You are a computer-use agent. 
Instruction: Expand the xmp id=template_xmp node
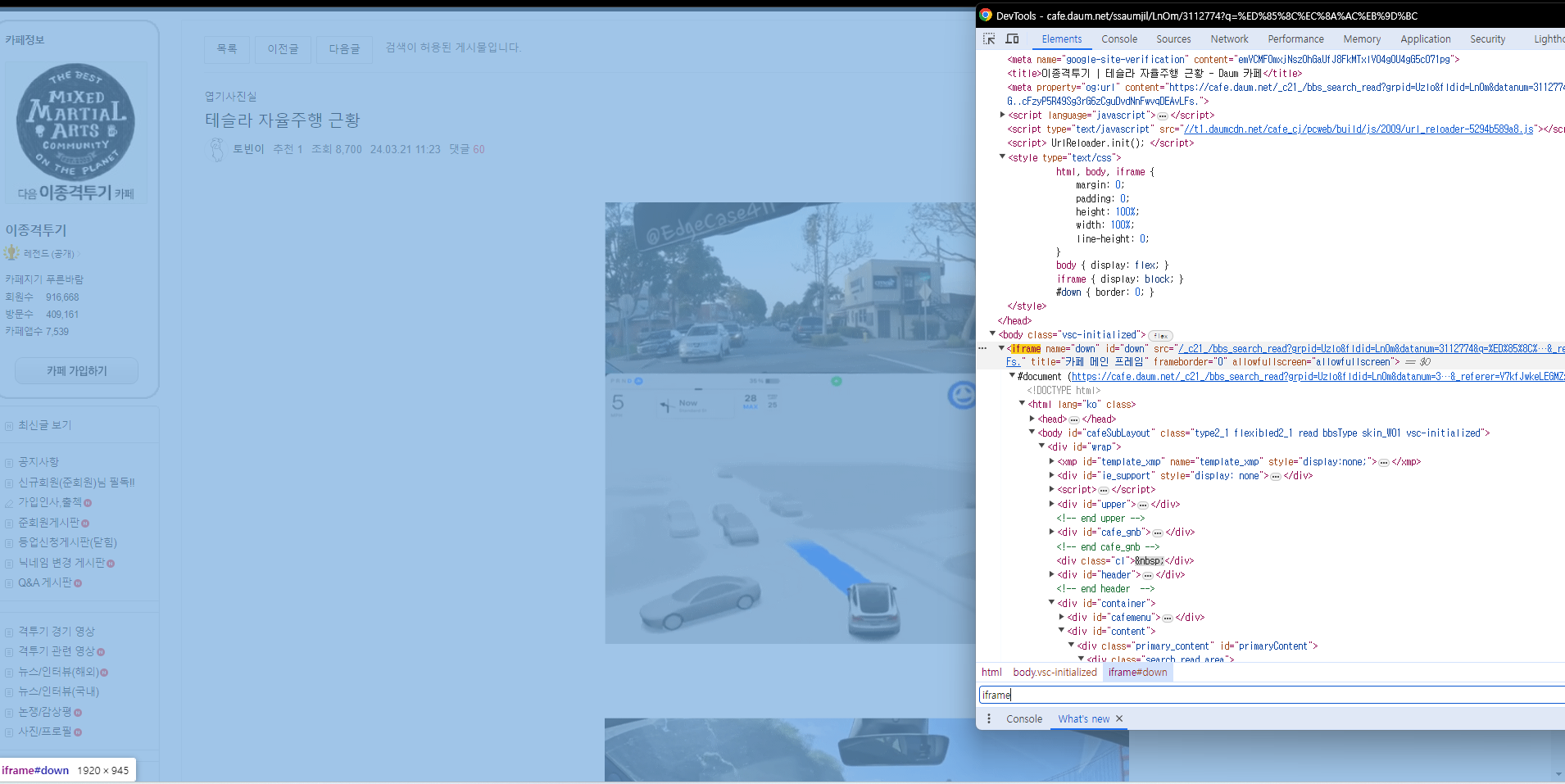click(1051, 461)
